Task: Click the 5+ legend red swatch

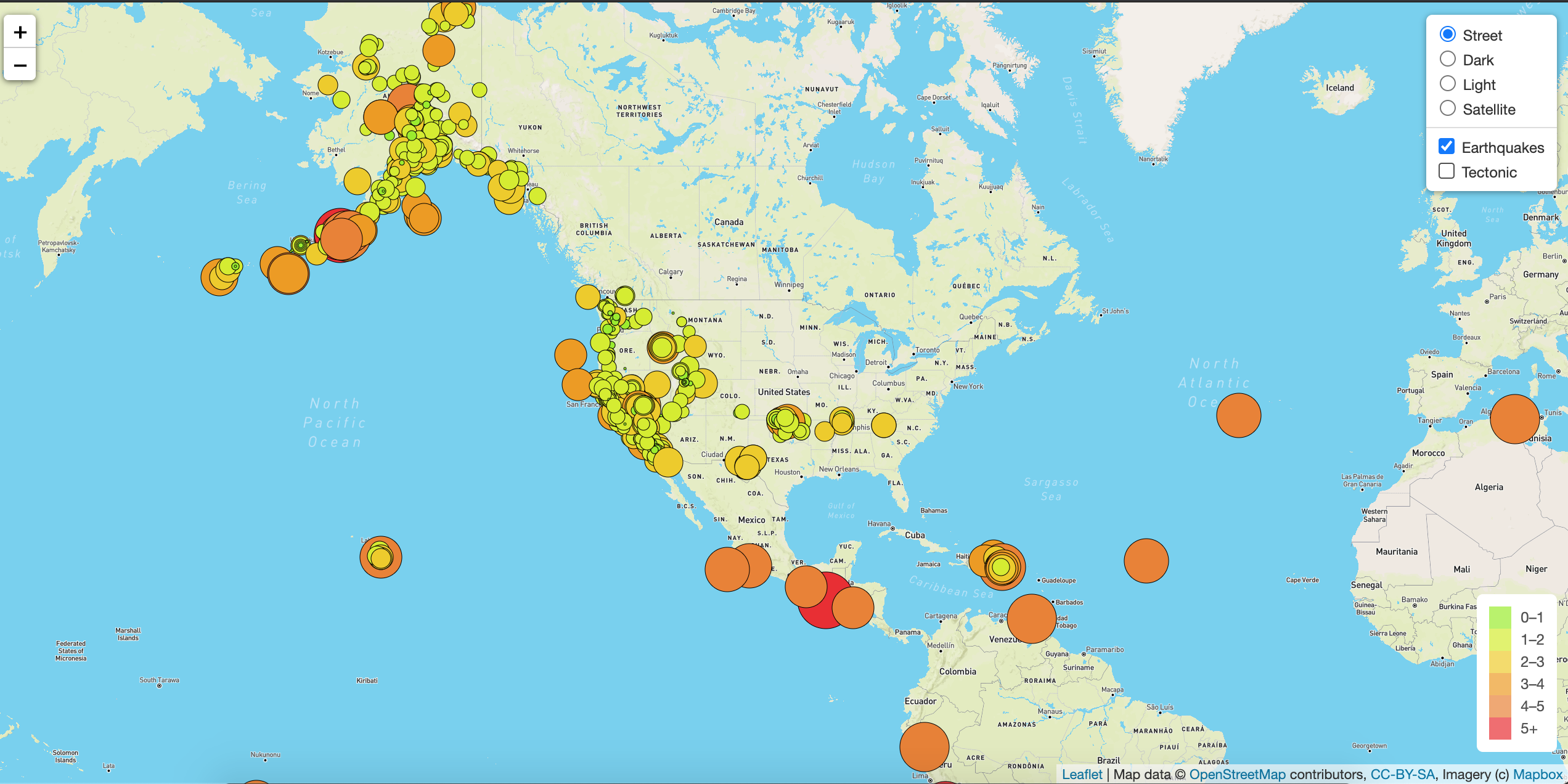Action: coord(1500,729)
